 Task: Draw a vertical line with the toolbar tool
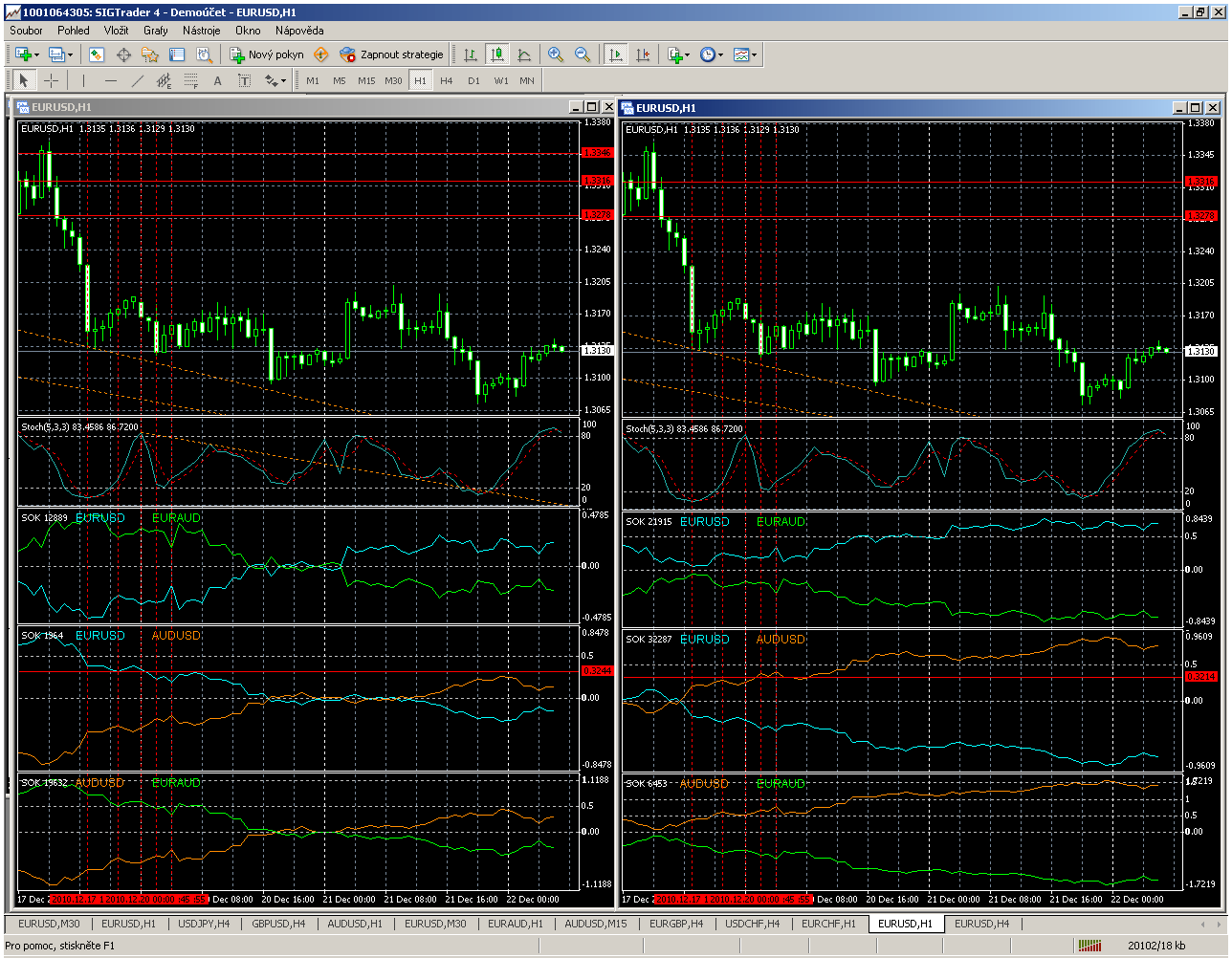pyautogui.click(x=83, y=81)
